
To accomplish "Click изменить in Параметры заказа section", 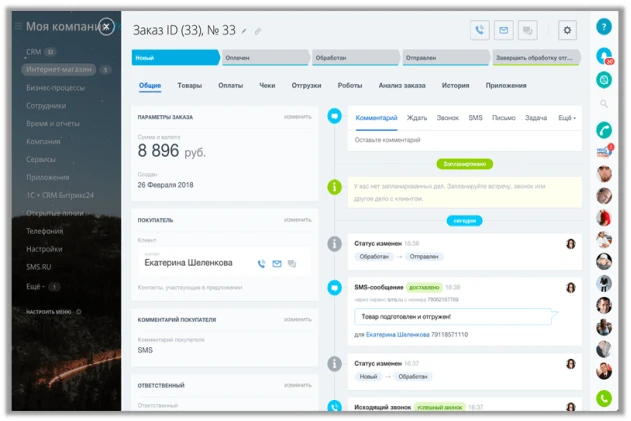I will tap(297, 117).
